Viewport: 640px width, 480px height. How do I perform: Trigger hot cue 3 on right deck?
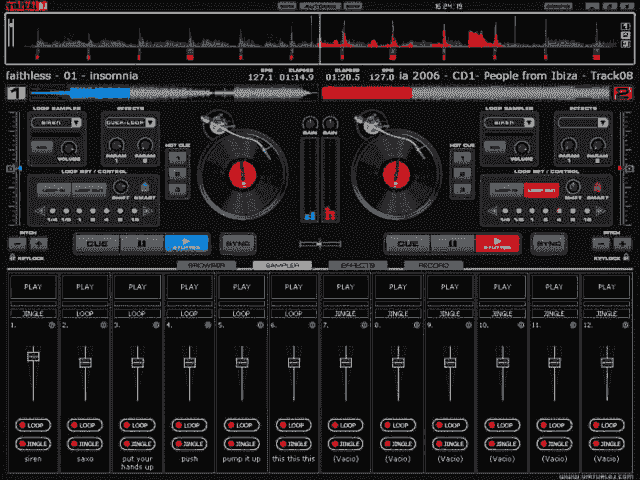(x=462, y=189)
